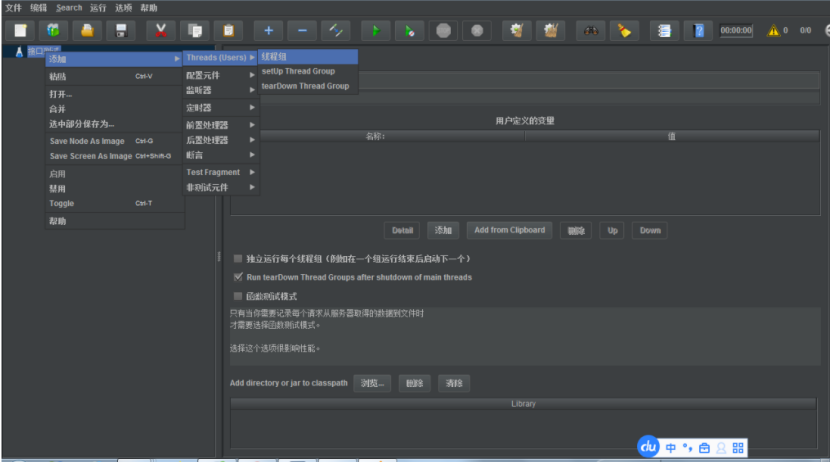Click the Clear All broom icon
Screen dimensions: 831x462
tap(623, 30)
